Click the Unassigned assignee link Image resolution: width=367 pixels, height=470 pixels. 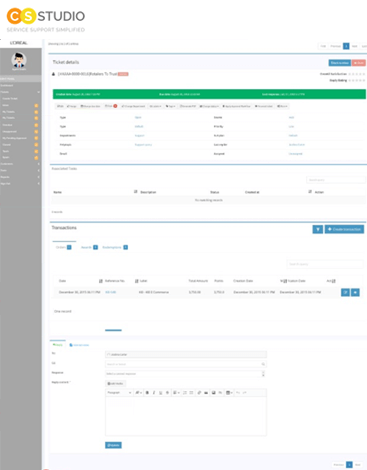[x=295, y=154]
